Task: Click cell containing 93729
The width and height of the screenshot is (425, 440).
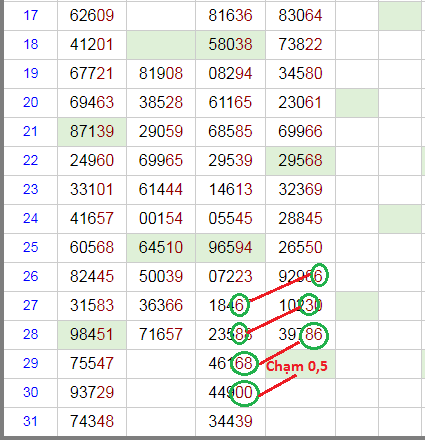Action: 92,392
